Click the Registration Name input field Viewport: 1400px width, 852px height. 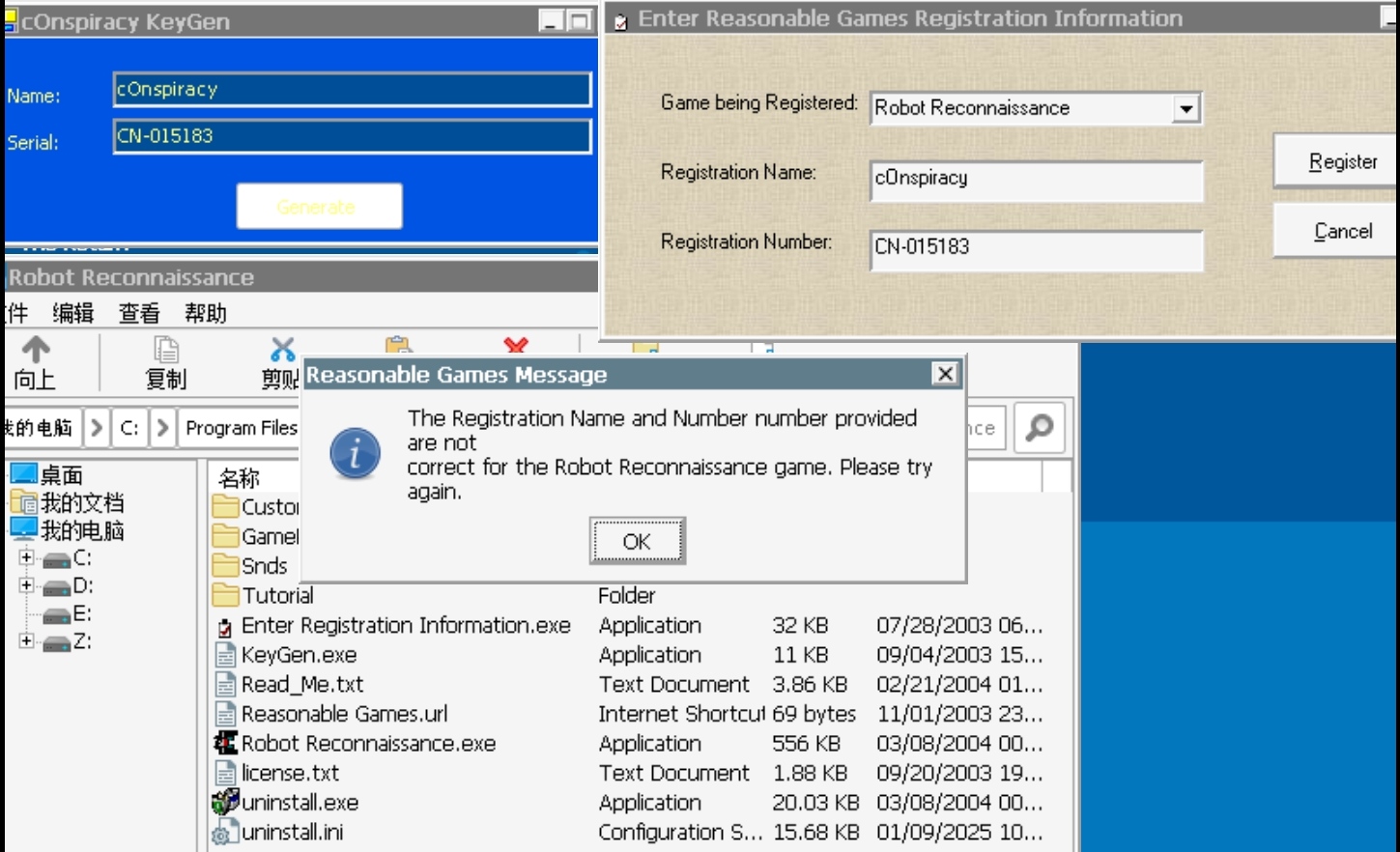[x=1037, y=181]
